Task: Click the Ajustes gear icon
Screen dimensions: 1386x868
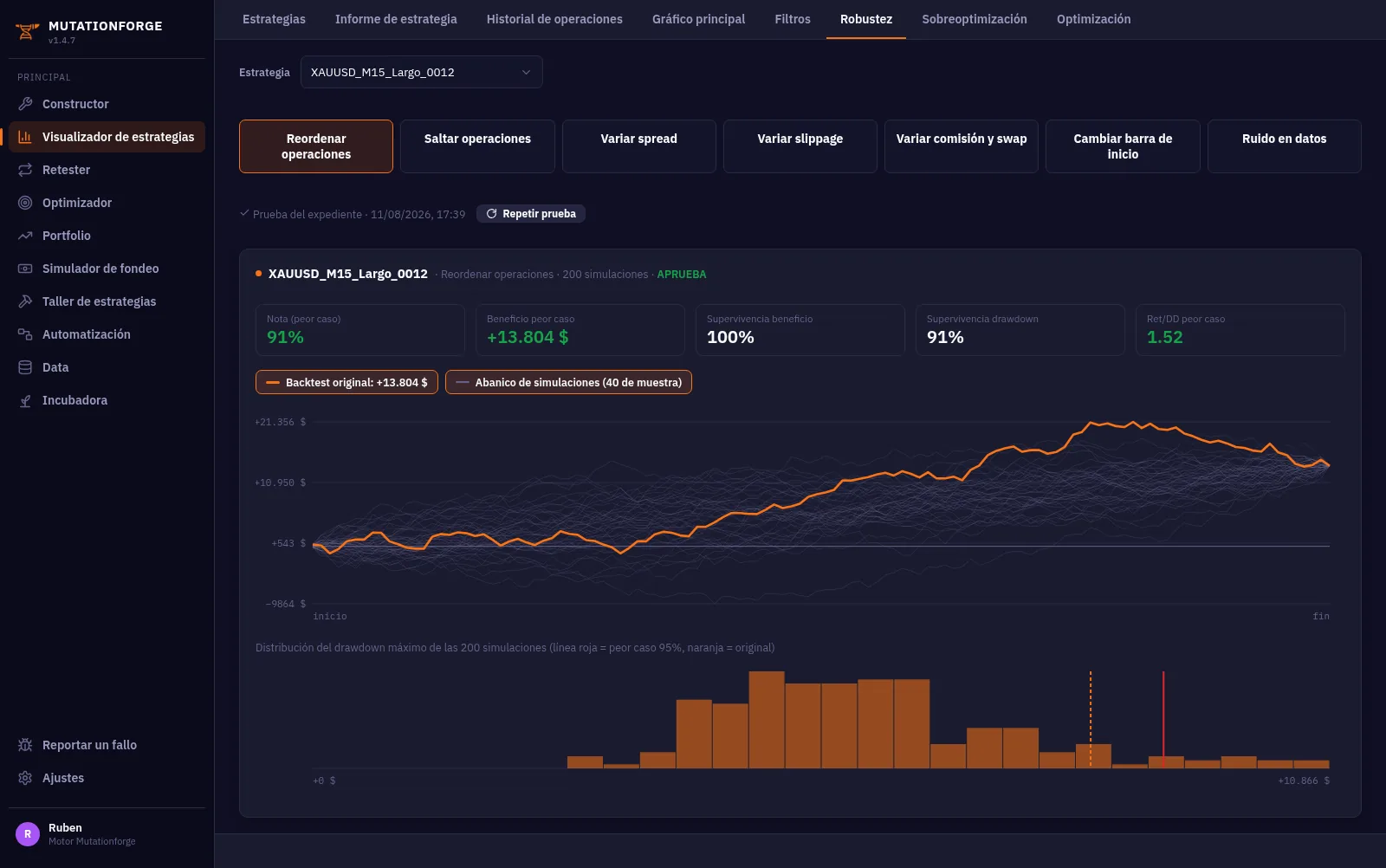Action: 25,778
